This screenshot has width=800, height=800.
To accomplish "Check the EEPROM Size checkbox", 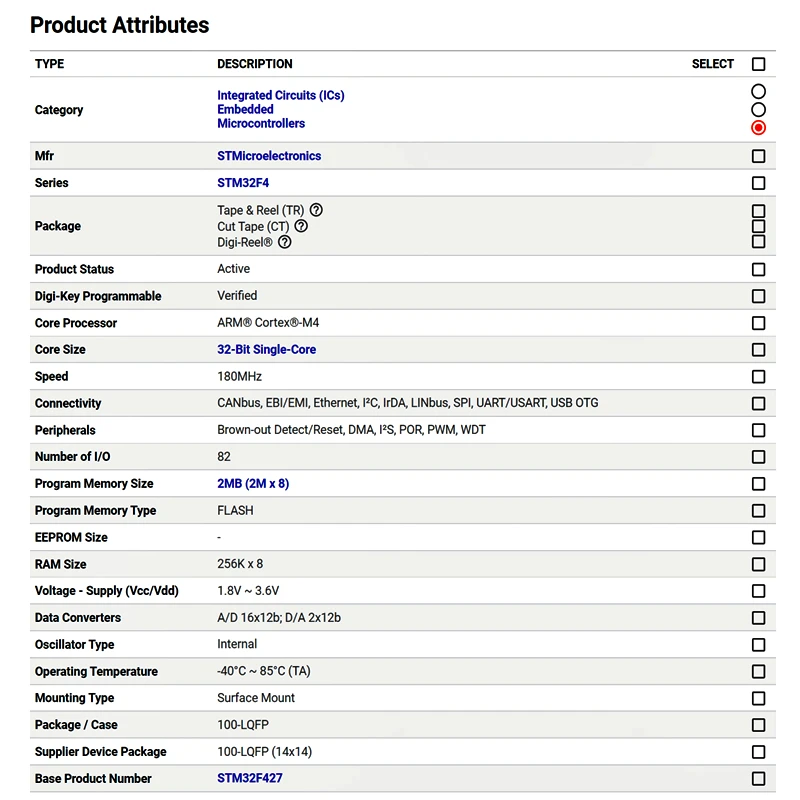I will [759, 537].
